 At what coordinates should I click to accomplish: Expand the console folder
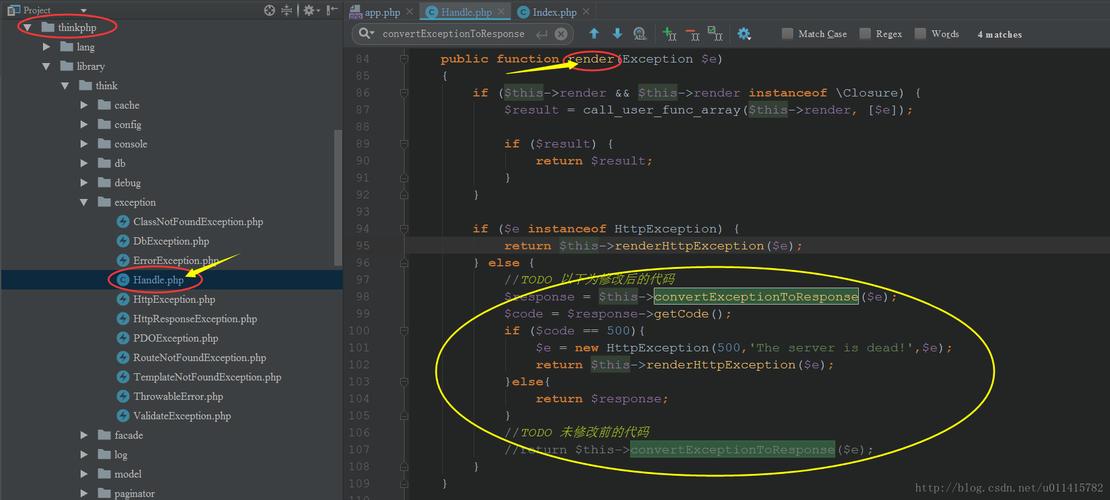pos(84,144)
